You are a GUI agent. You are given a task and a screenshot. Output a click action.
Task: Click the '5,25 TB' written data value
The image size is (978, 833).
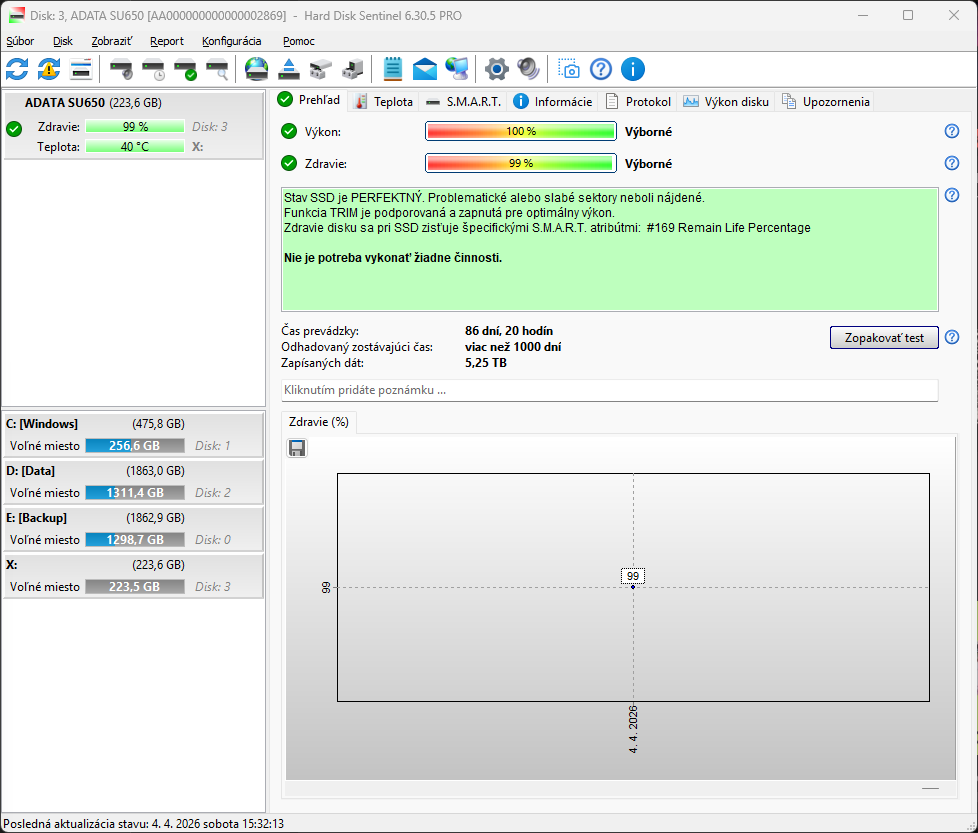(x=486, y=363)
